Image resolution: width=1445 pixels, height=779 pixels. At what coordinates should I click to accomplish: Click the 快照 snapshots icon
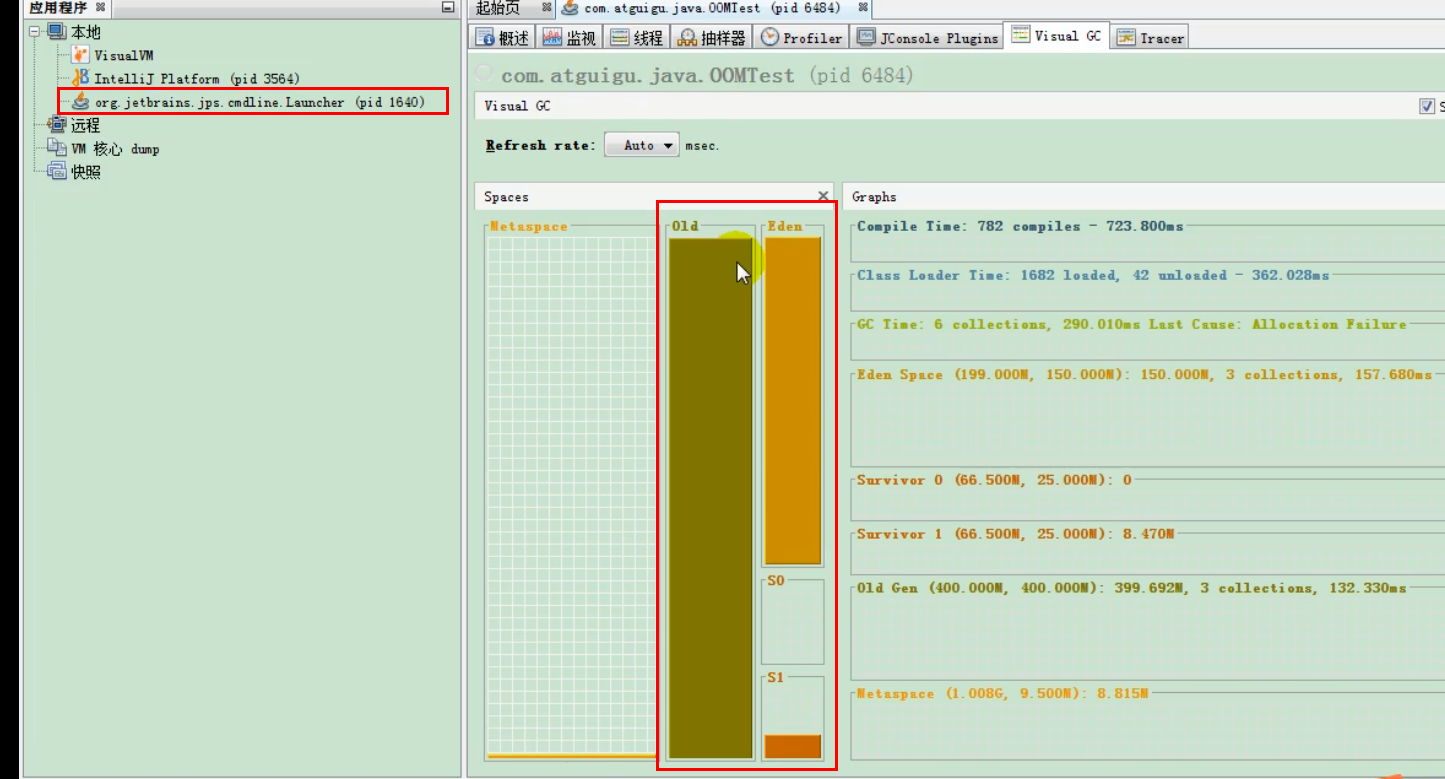pos(57,171)
